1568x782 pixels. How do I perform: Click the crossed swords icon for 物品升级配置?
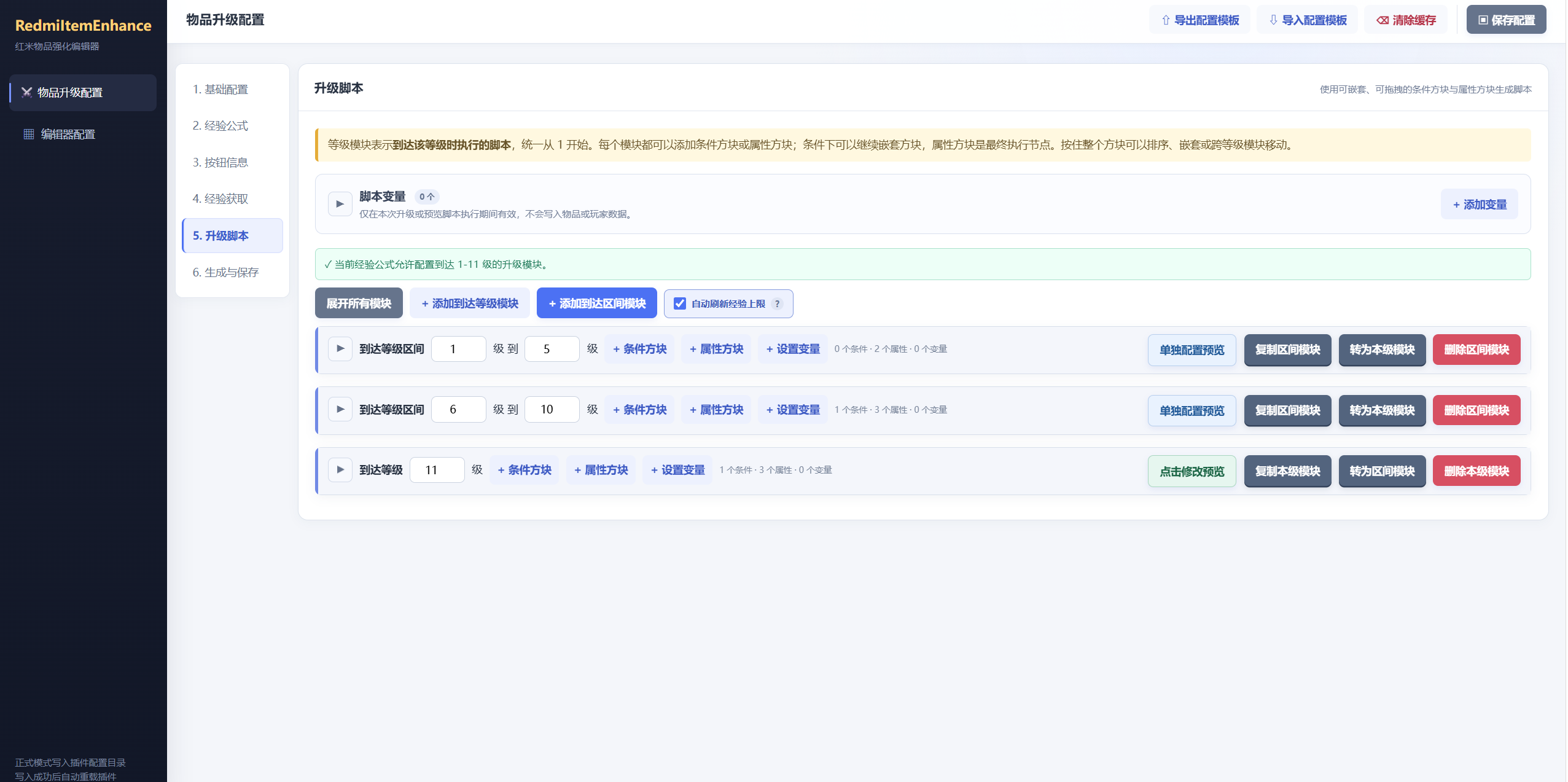click(26, 93)
